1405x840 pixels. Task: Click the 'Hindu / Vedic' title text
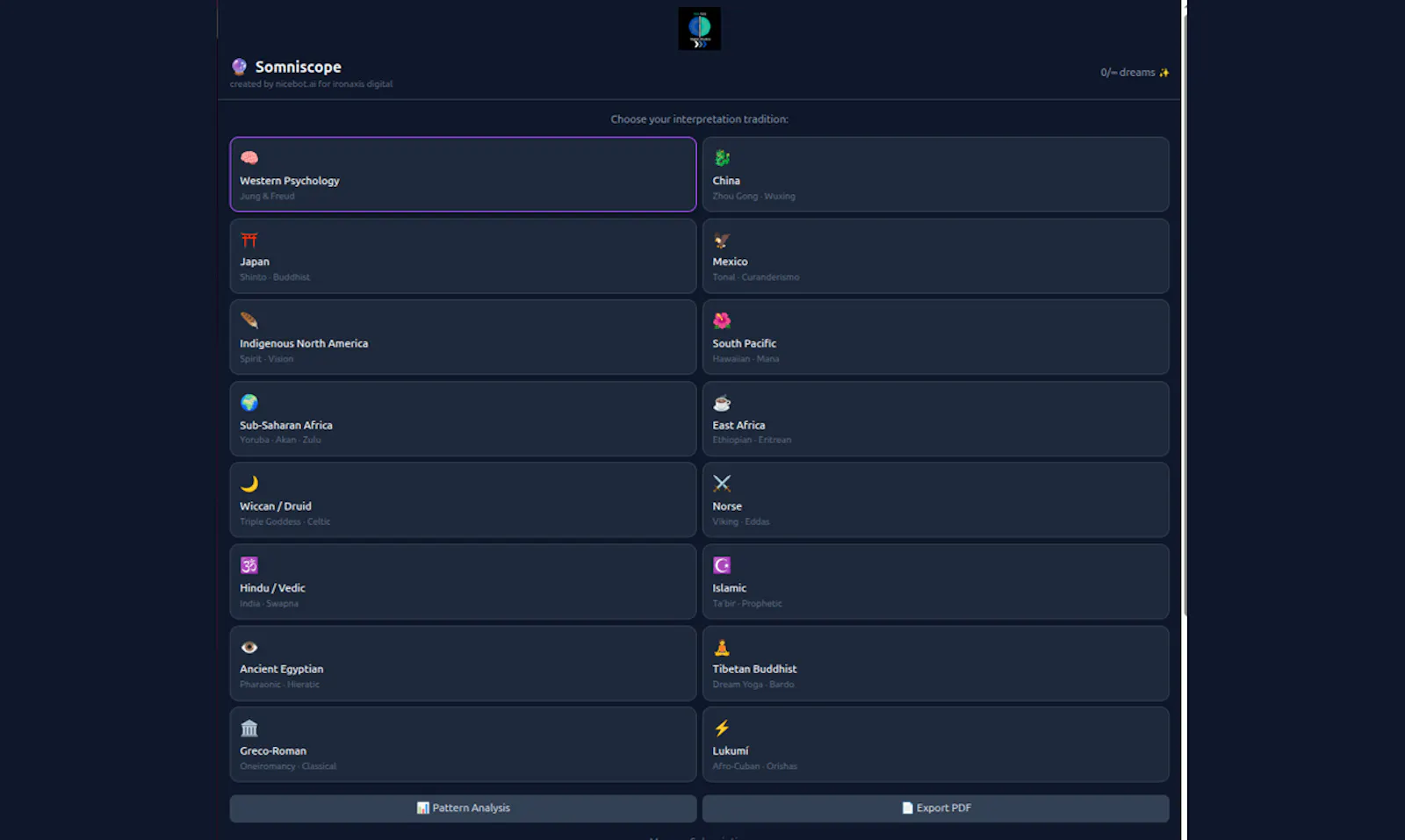point(272,588)
